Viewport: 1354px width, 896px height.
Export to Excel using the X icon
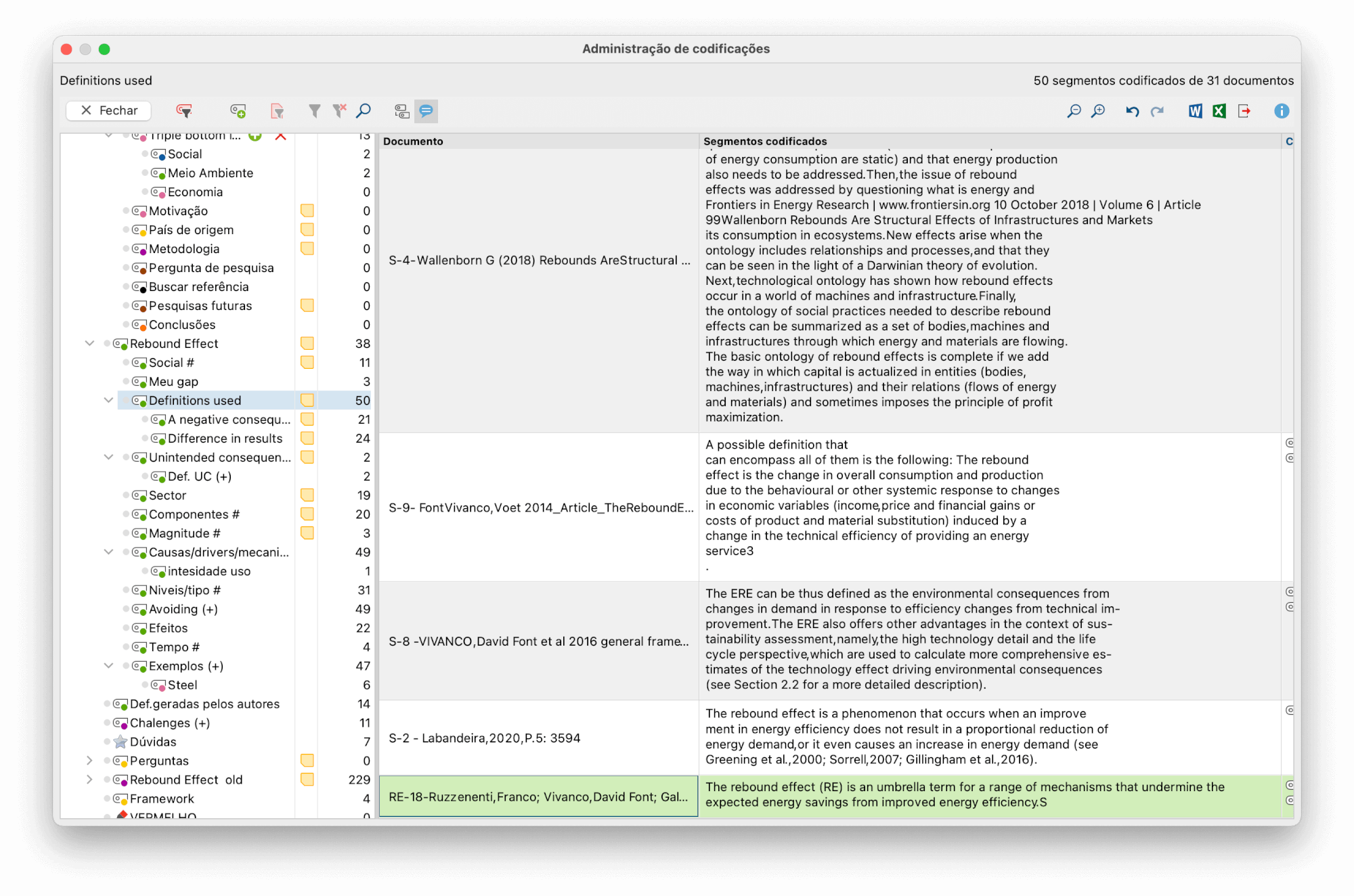1219,110
